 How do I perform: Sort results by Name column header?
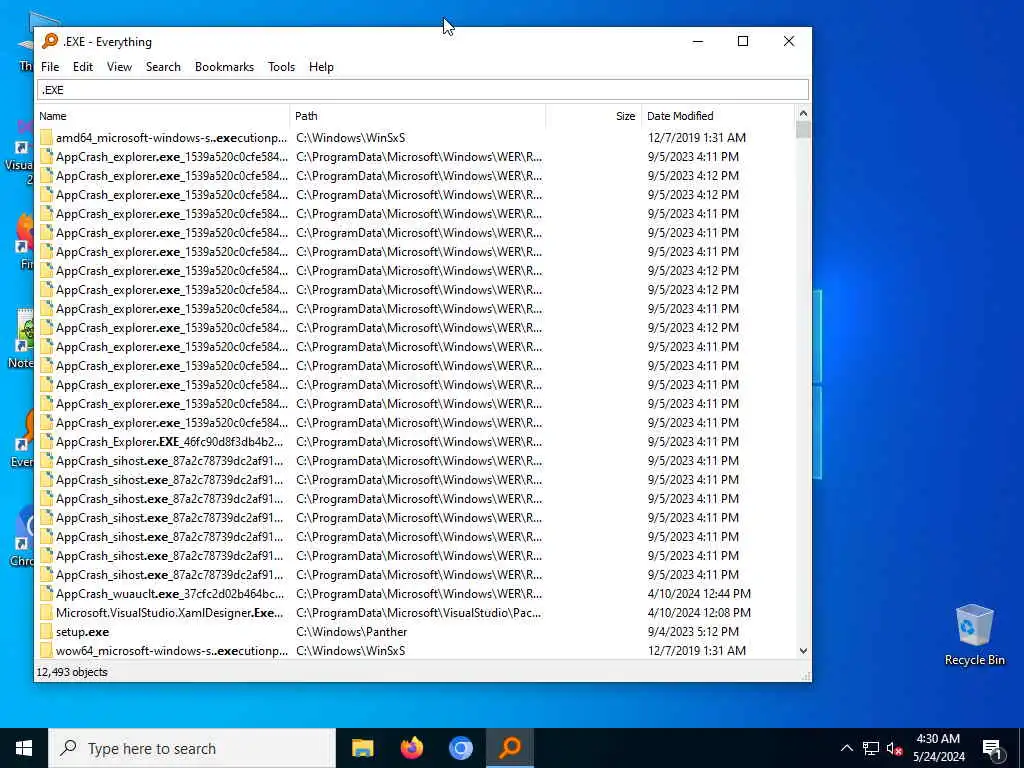coord(162,116)
